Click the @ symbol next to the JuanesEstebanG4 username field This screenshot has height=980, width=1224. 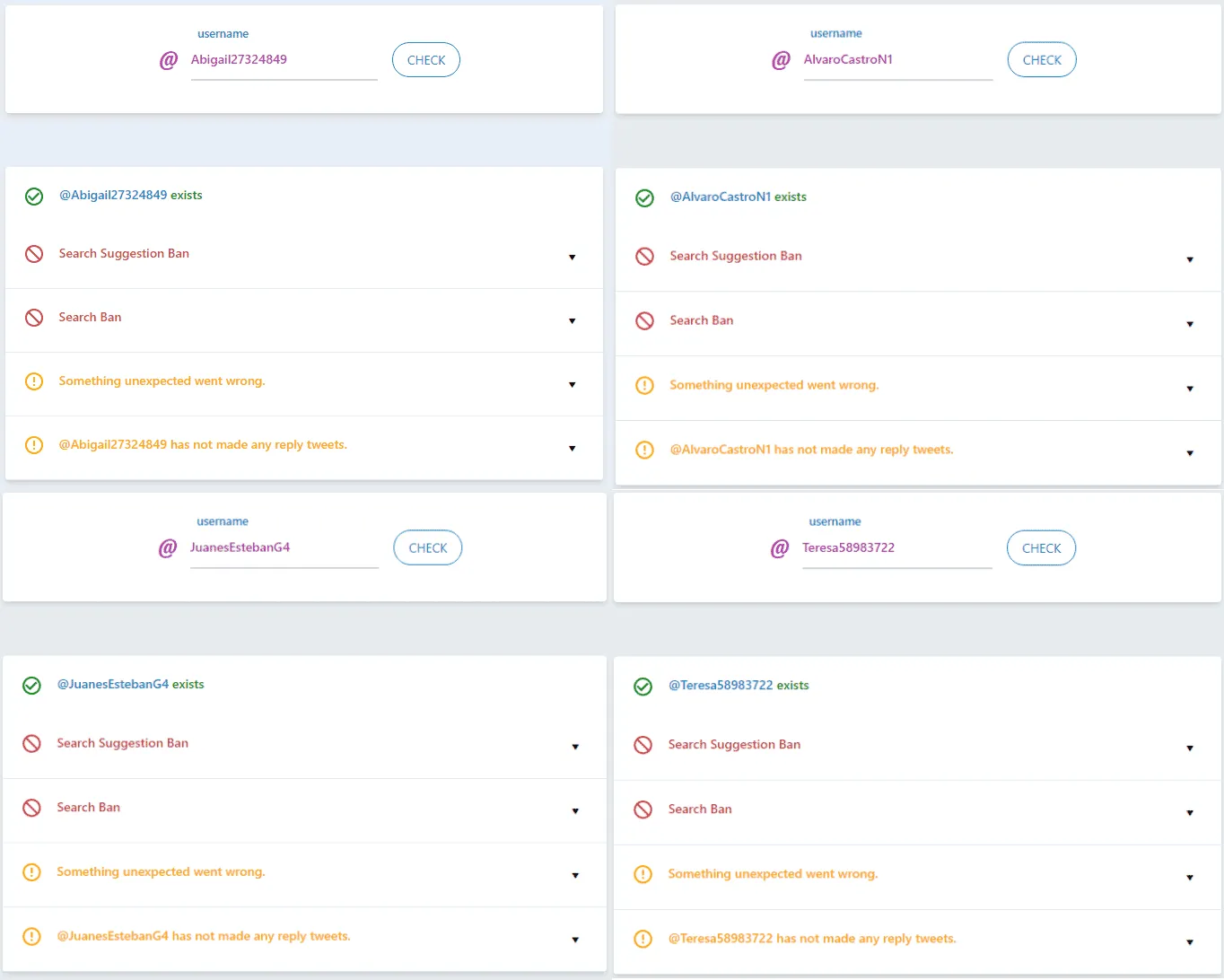click(168, 548)
